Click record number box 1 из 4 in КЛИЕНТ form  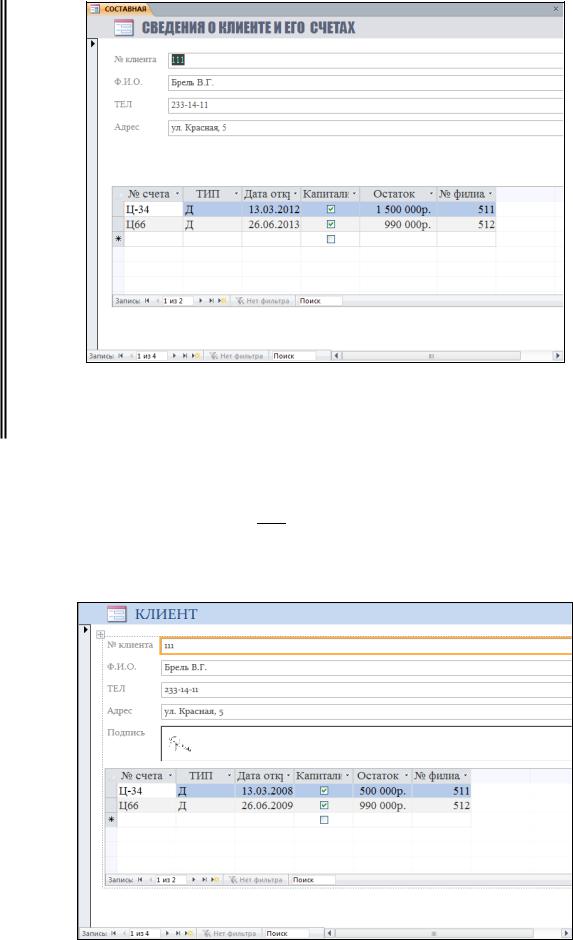(x=144, y=933)
